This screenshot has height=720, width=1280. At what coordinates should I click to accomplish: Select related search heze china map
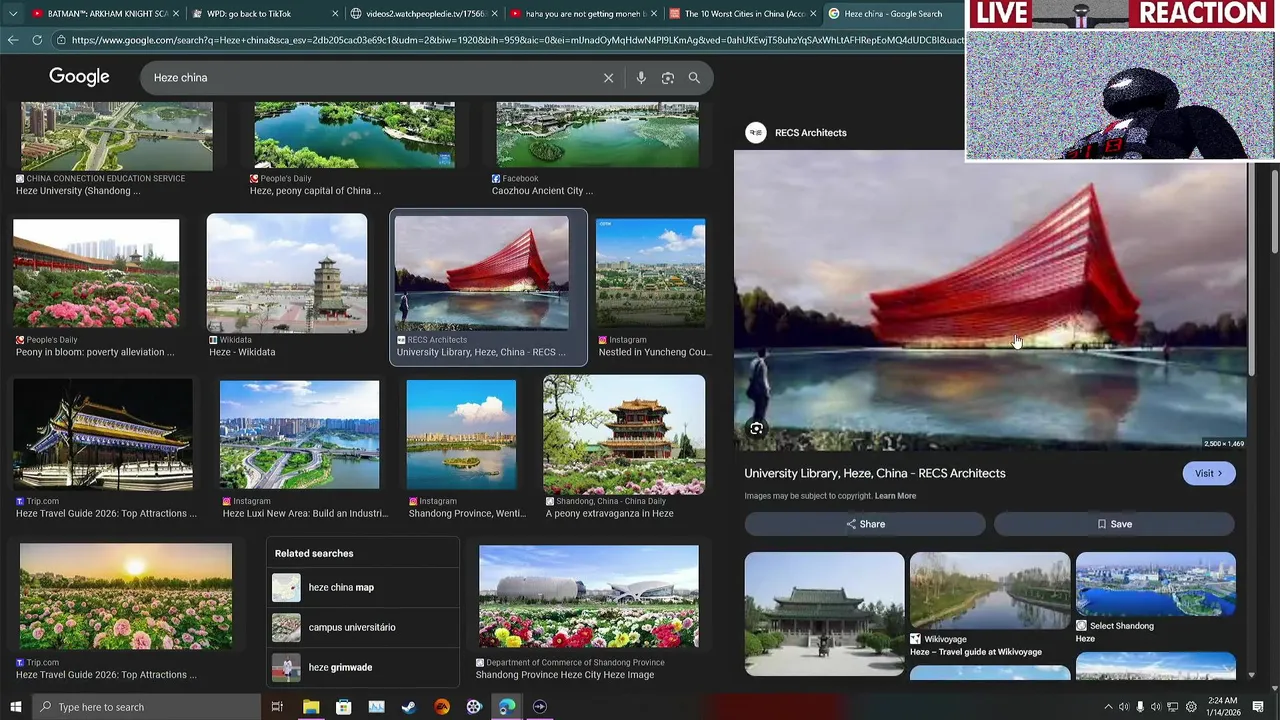point(363,587)
